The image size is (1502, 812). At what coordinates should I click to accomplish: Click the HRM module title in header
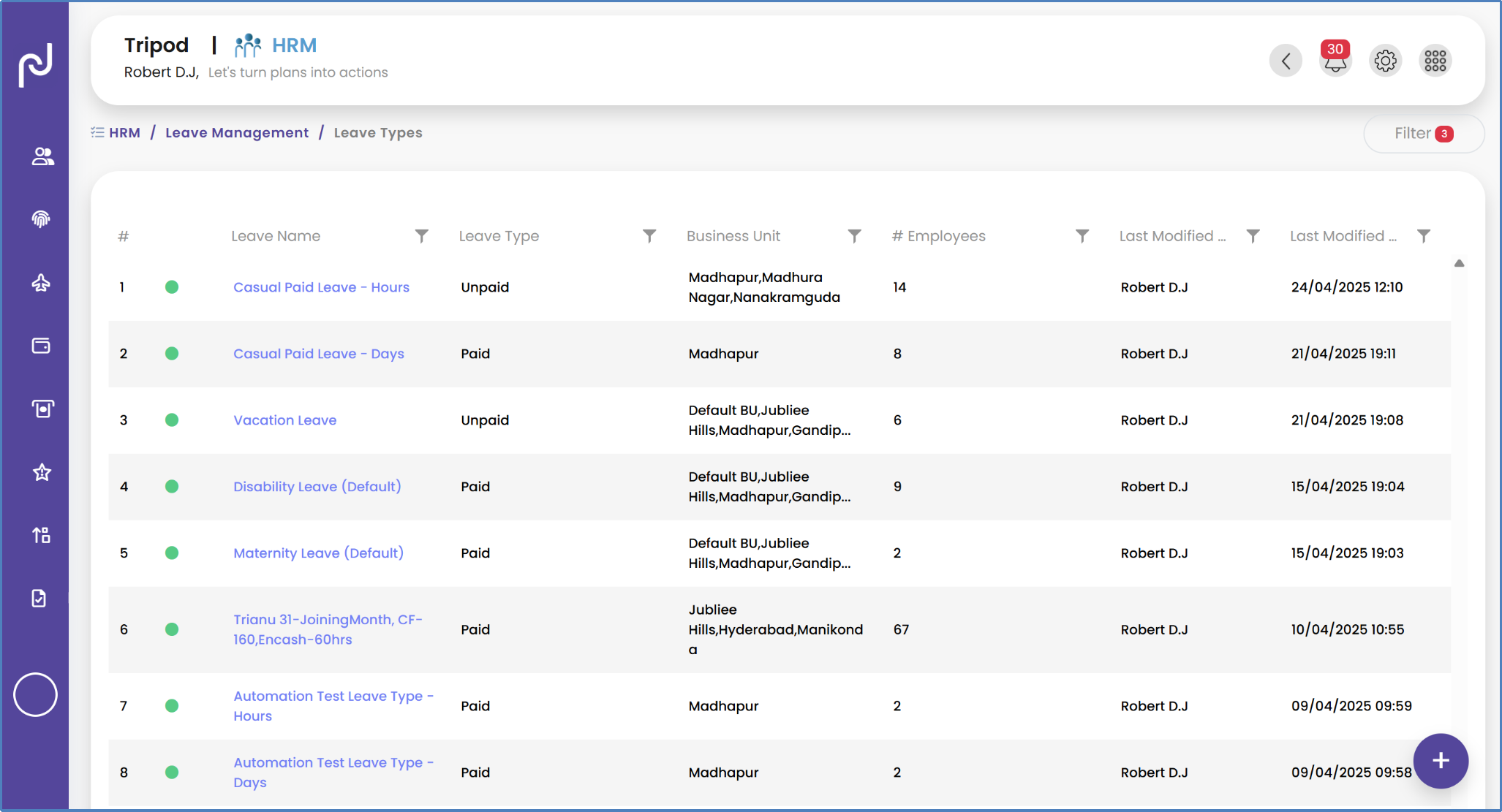(294, 45)
